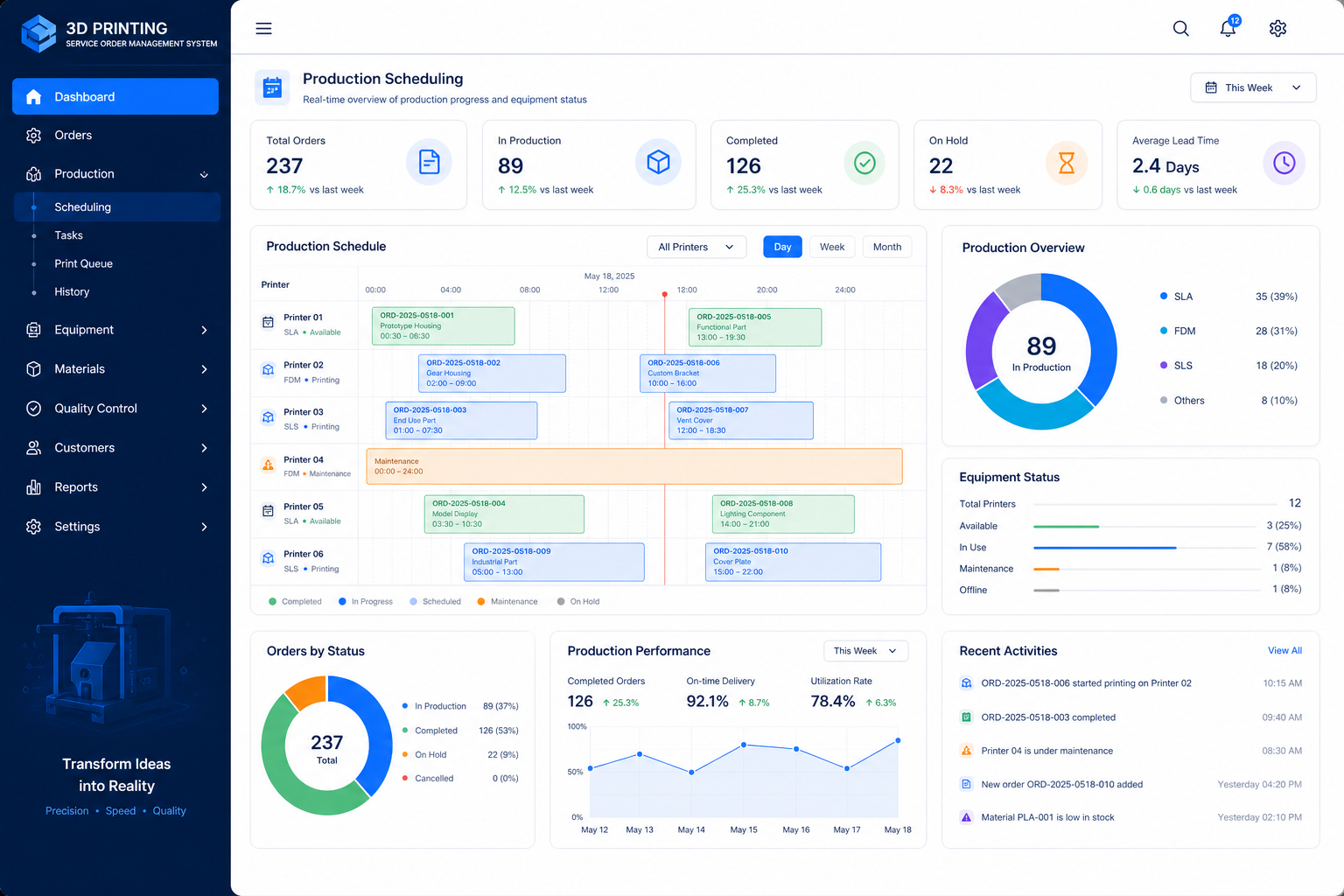
Task: Expand the Equipment sidebar section
Action: pos(204,330)
